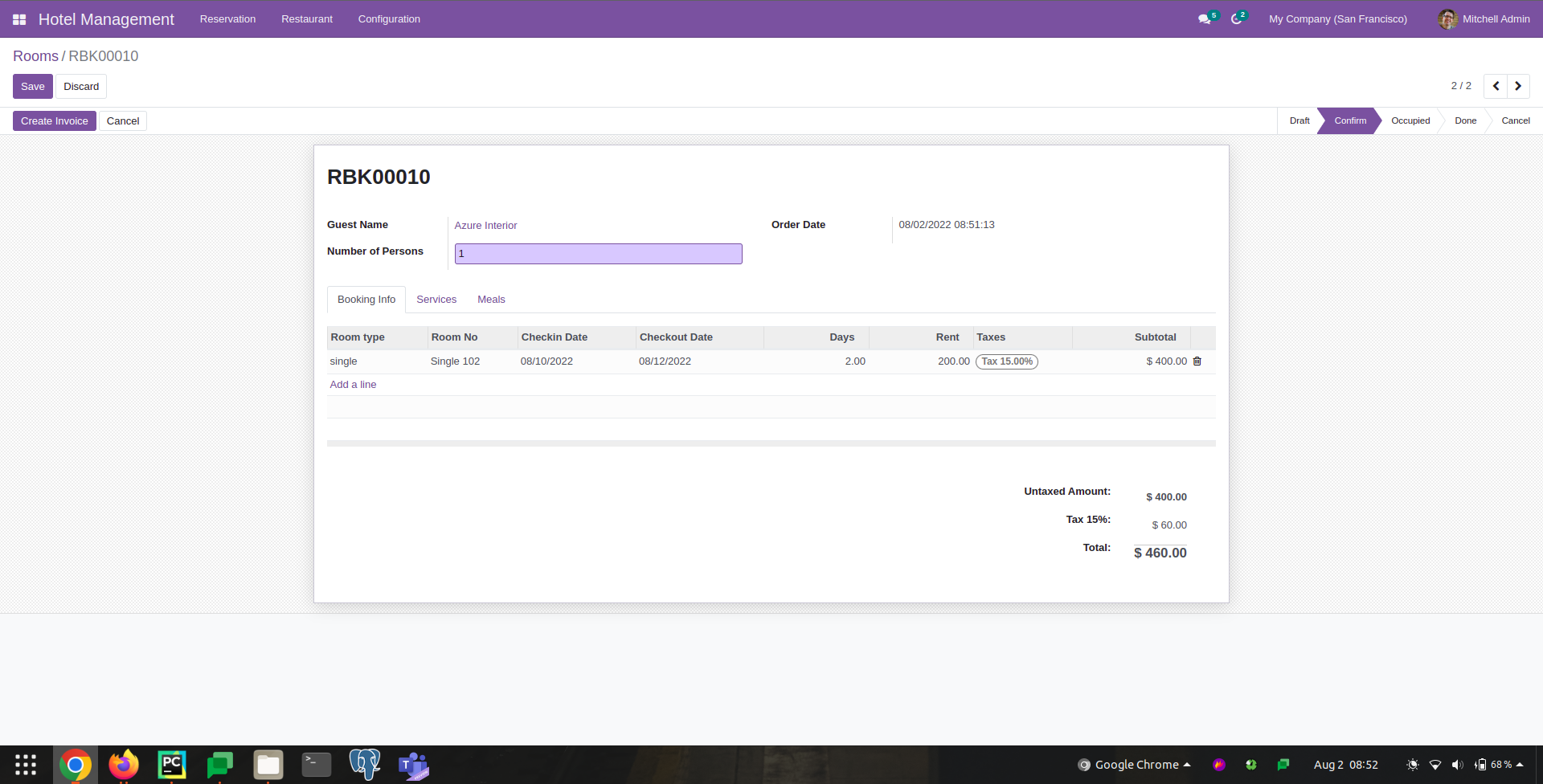Viewport: 1543px width, 784px height.
Task: Select the Occupied status stage
Action: (1410, 121)
